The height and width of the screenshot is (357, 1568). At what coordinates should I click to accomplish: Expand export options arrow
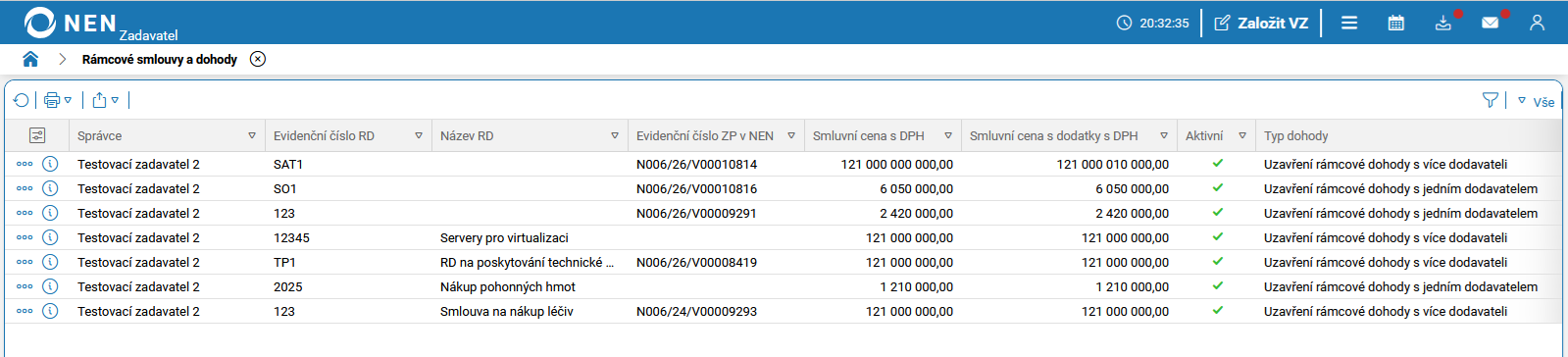click(115, 100)
